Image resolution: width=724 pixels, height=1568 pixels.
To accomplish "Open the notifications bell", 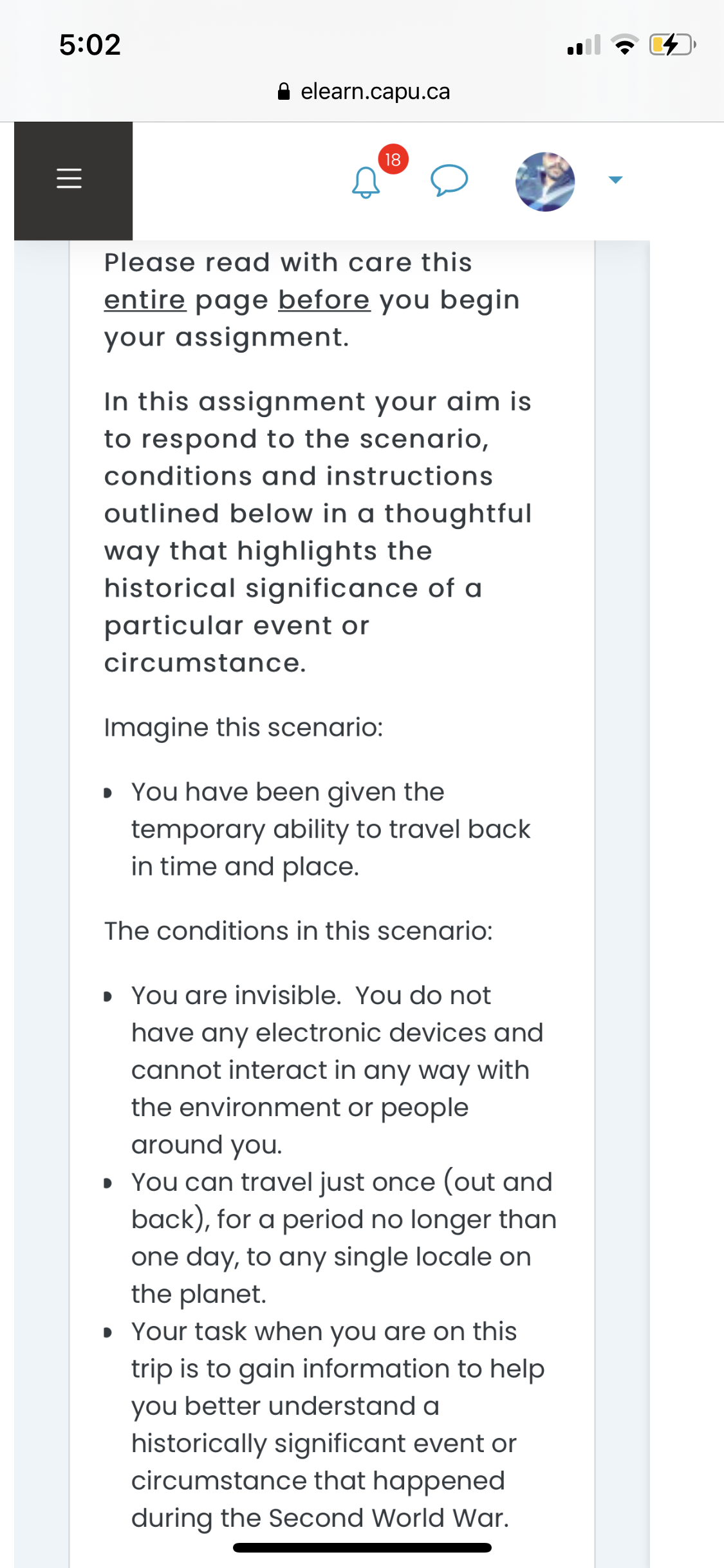I will [x=366, y=182].
